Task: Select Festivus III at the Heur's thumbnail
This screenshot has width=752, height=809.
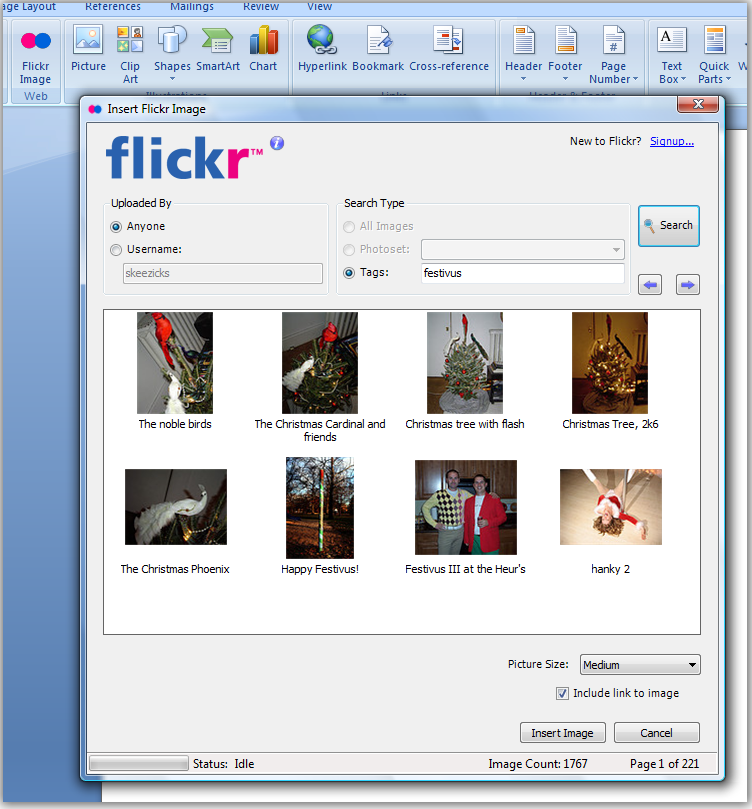Action: coord(466,507)
